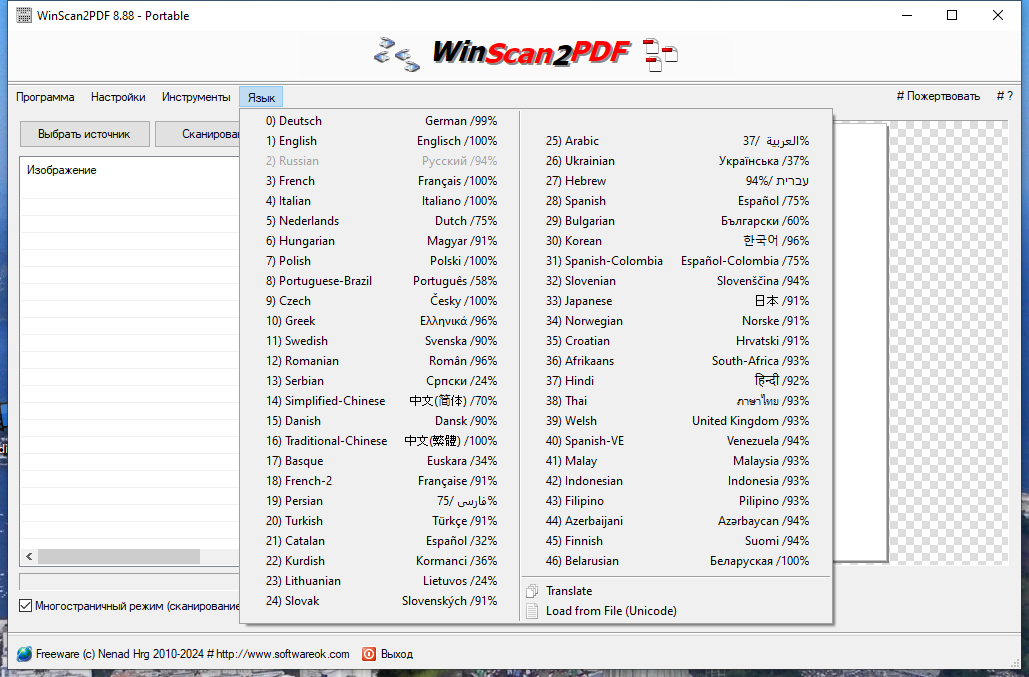1029x677 pixels.
Task: Choose the 0) Deutsch language
Action: point(381,121)
